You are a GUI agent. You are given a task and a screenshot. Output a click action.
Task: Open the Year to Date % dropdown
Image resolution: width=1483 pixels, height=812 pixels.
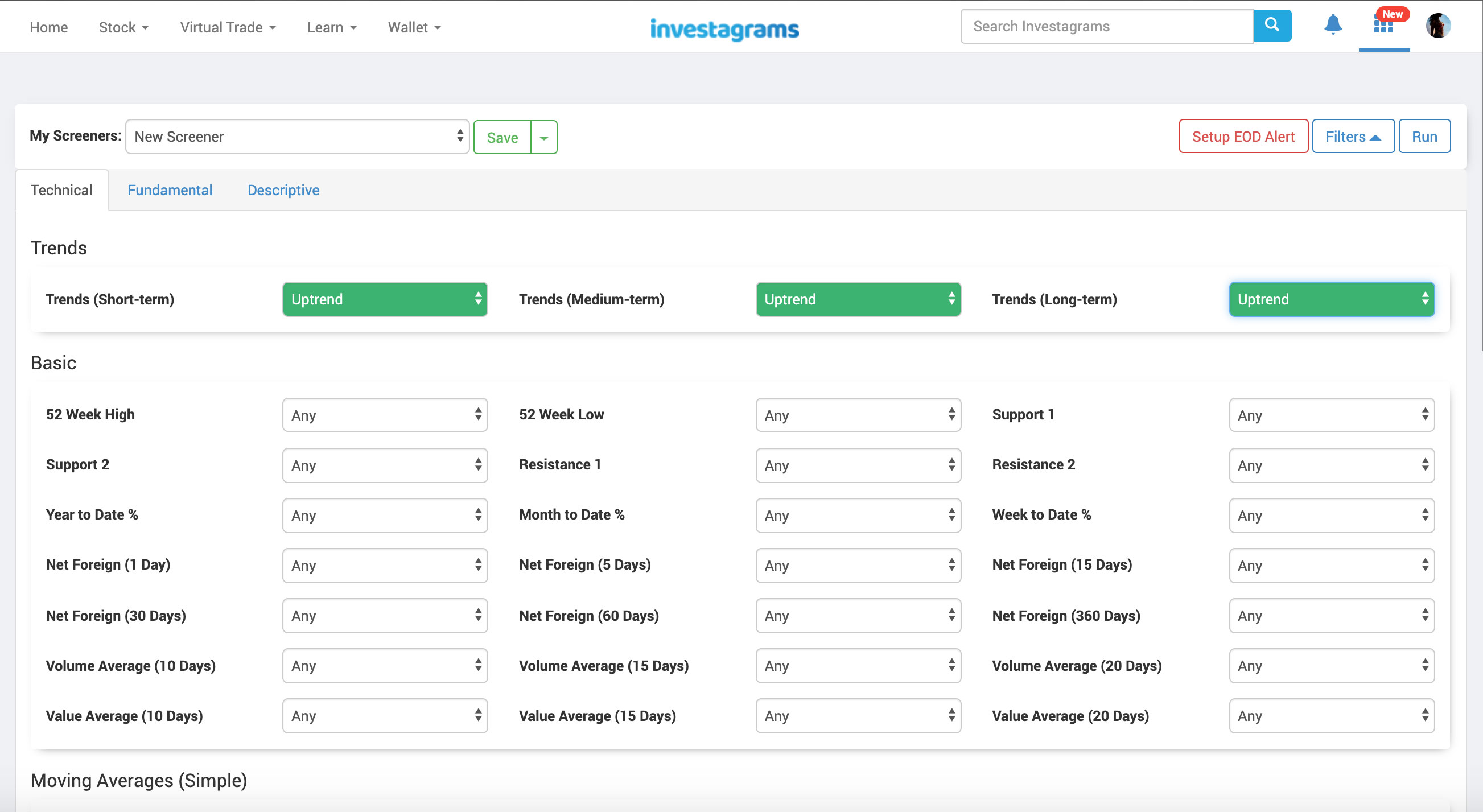pyautogui.click(x=385, y=515)
